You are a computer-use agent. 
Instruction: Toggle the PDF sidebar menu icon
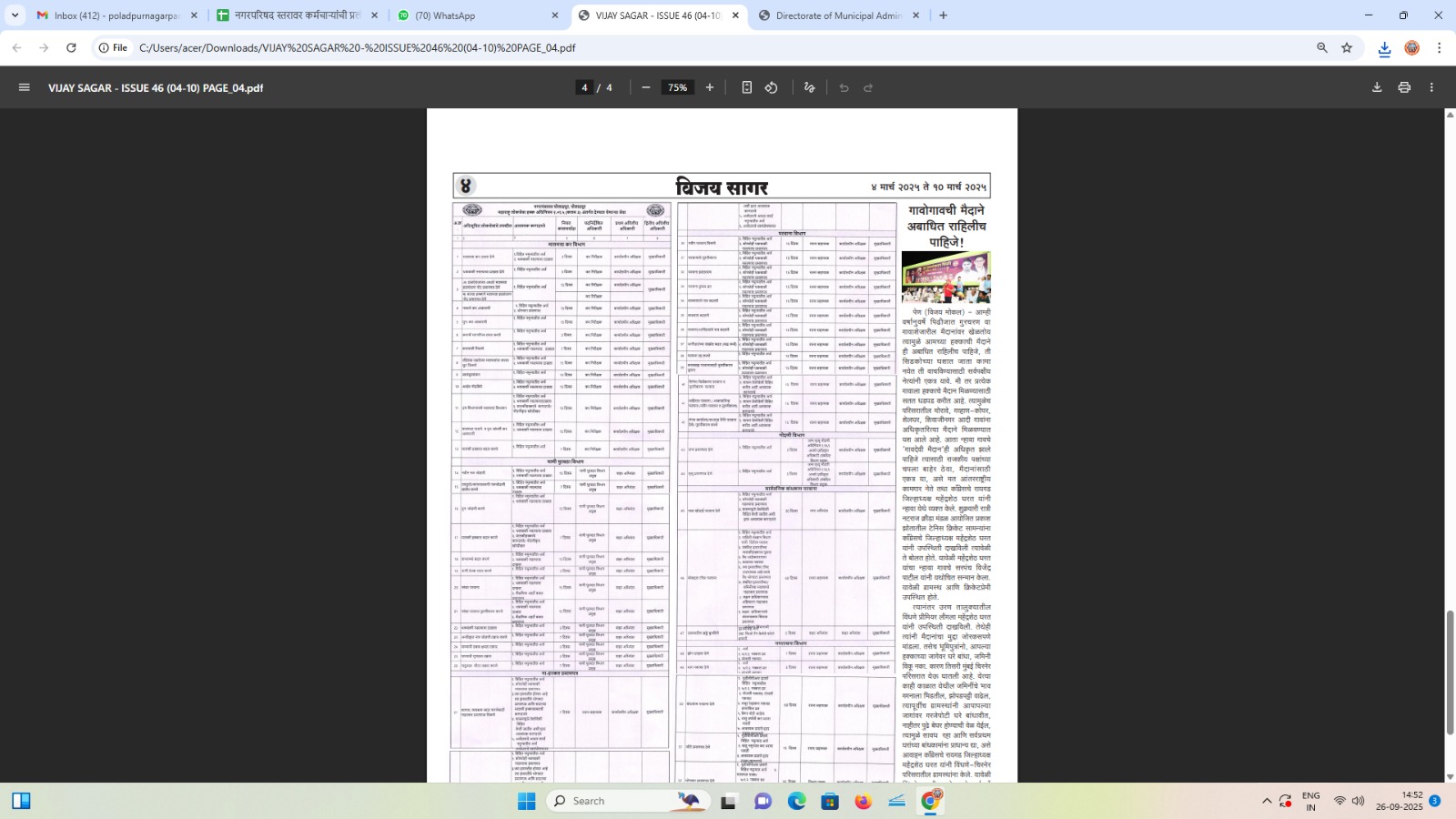point(25,87)
